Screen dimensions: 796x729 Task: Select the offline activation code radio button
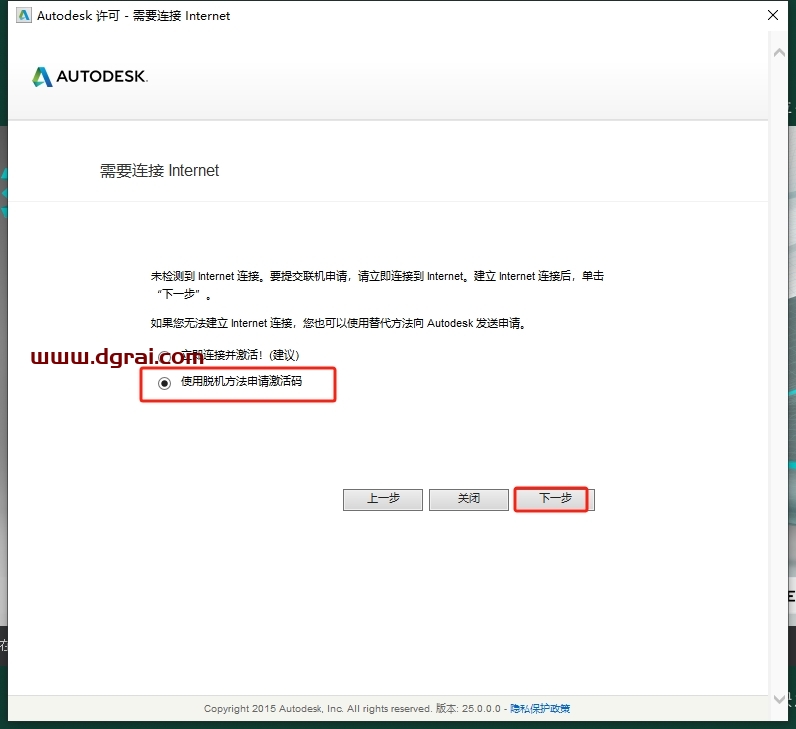(164, 383)
